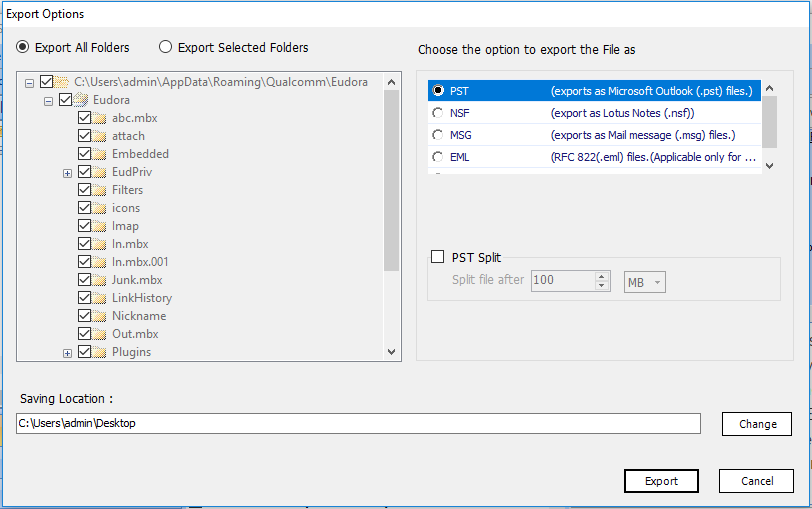
Task: Click the LinkHistory folder icon
Action: tap(100, 298)
